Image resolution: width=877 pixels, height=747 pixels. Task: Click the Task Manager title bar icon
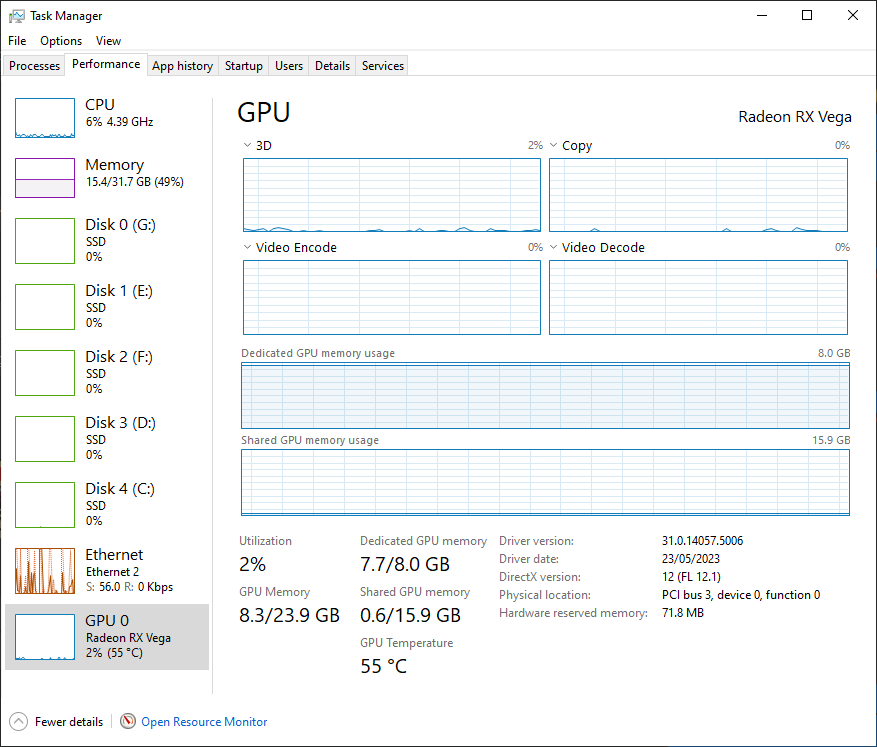coord(16,16)
